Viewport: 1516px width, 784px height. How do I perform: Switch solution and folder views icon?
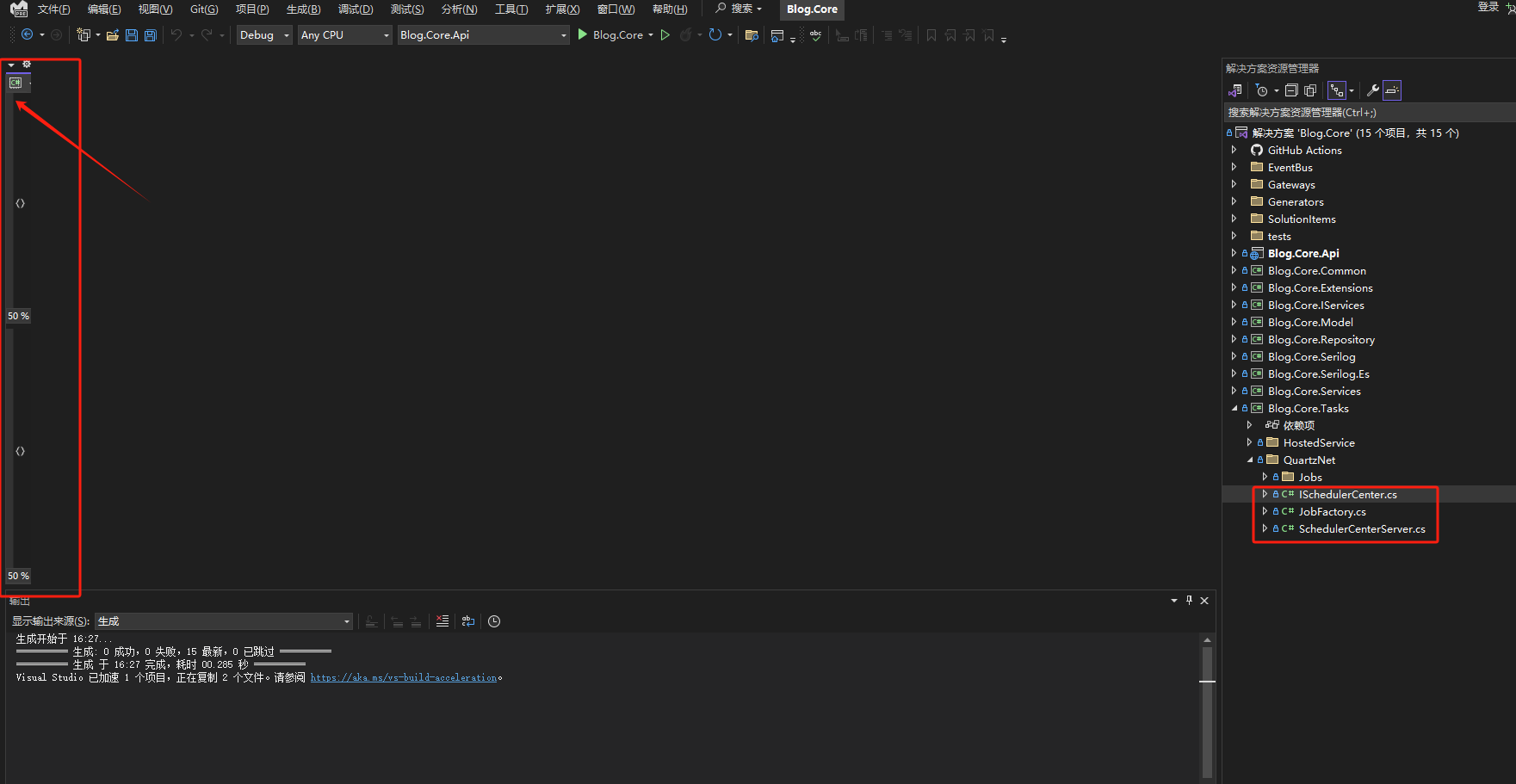(x=1235, y=90)
